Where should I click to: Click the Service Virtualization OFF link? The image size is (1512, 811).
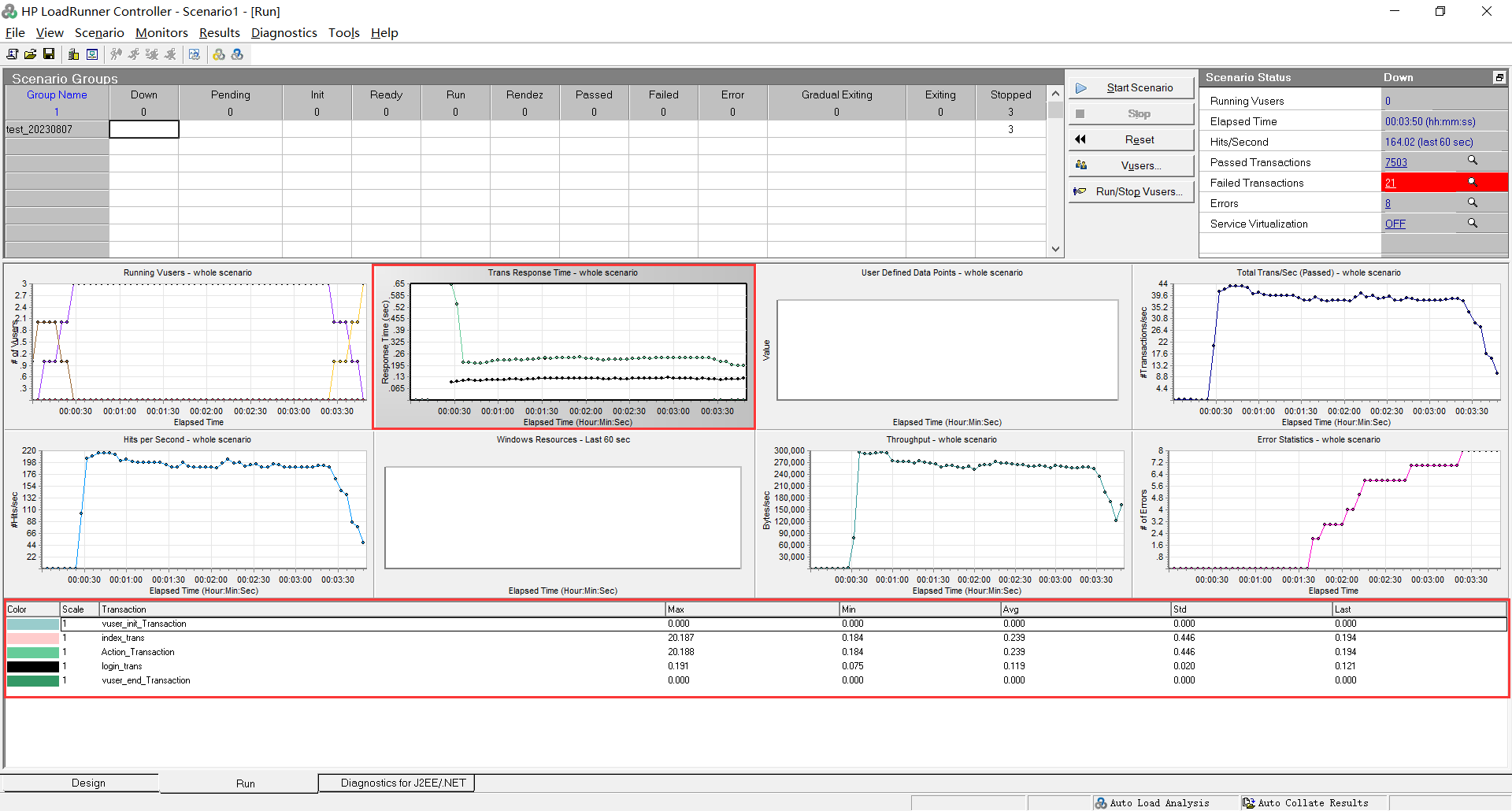(x=1395, y=224)
